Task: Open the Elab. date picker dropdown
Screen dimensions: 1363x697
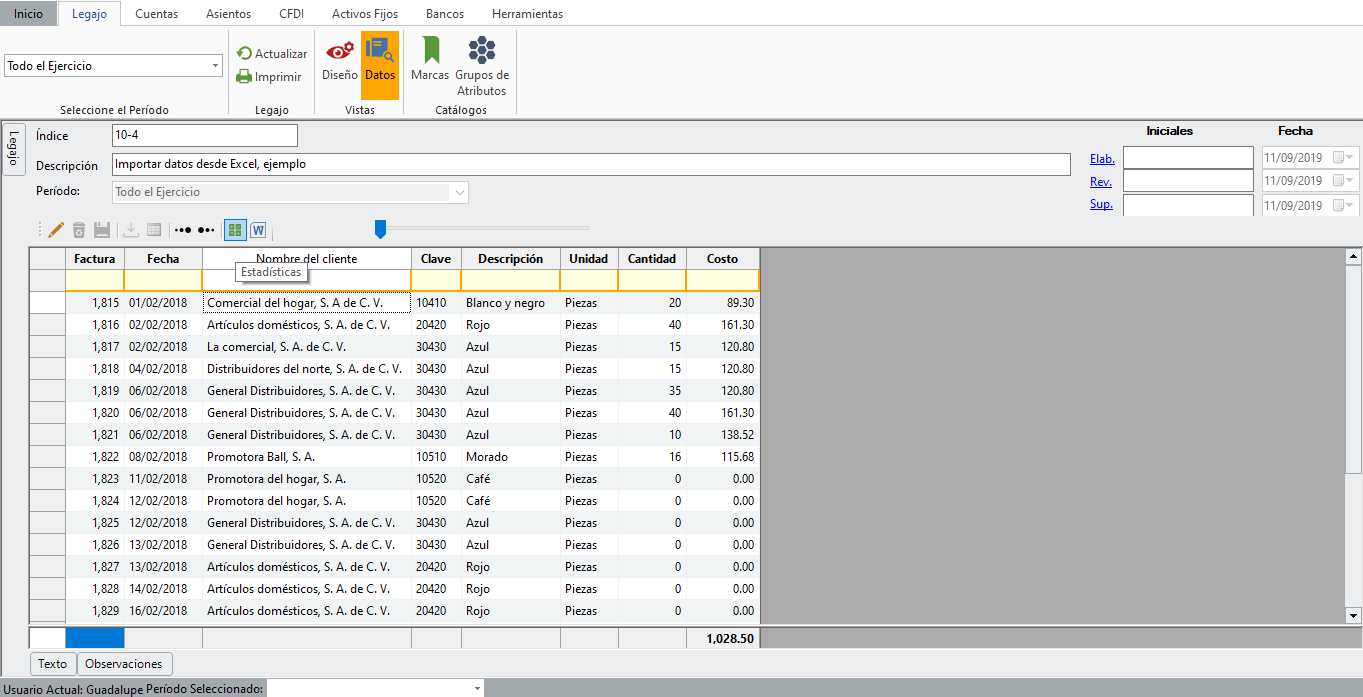Action: pyautogui.click(x=1350, y=158)
